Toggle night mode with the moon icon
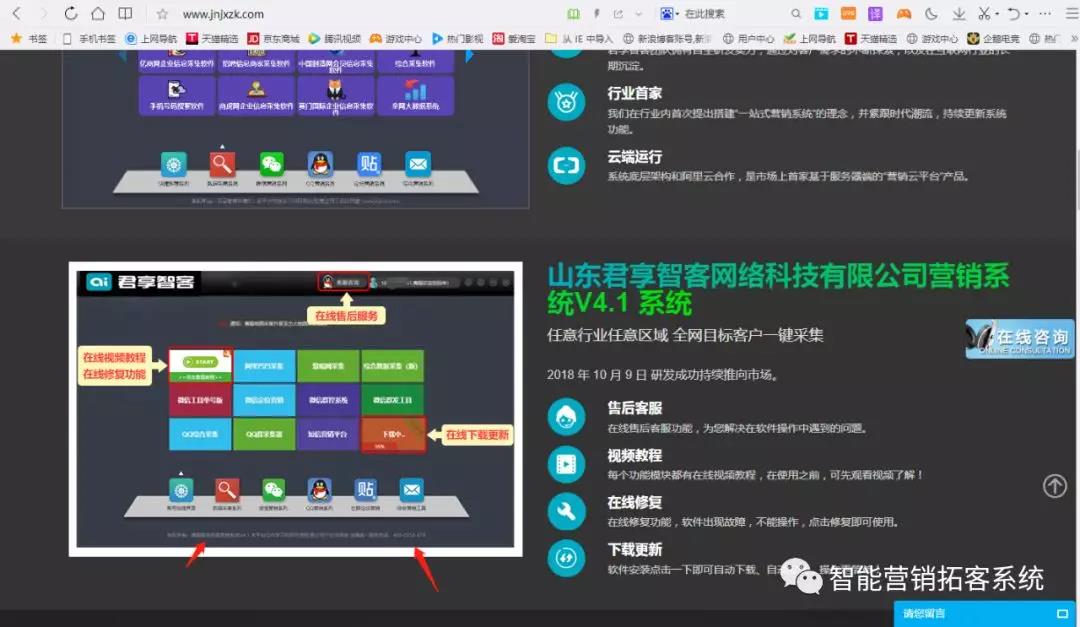Viewport: 1080px width, 627px height. (931, 14)
